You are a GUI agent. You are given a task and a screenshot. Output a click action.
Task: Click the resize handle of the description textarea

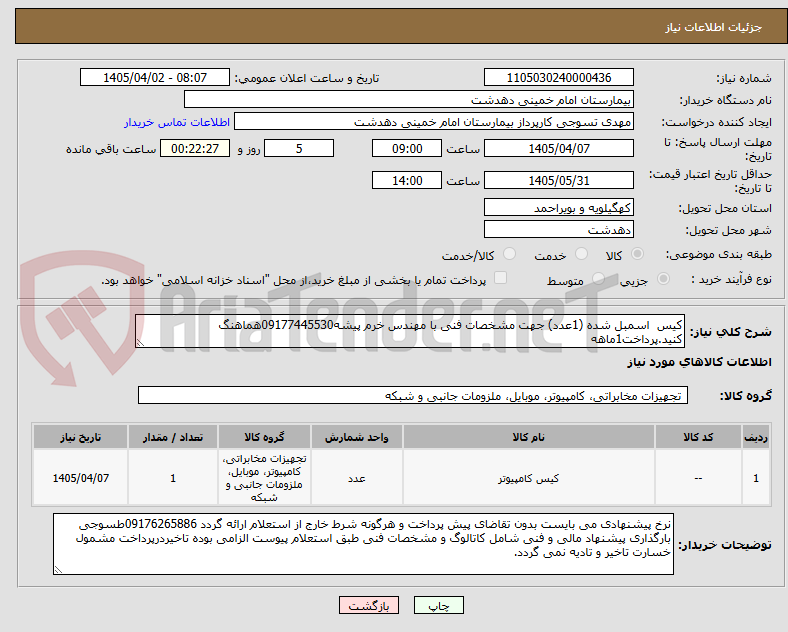point(140,343)
